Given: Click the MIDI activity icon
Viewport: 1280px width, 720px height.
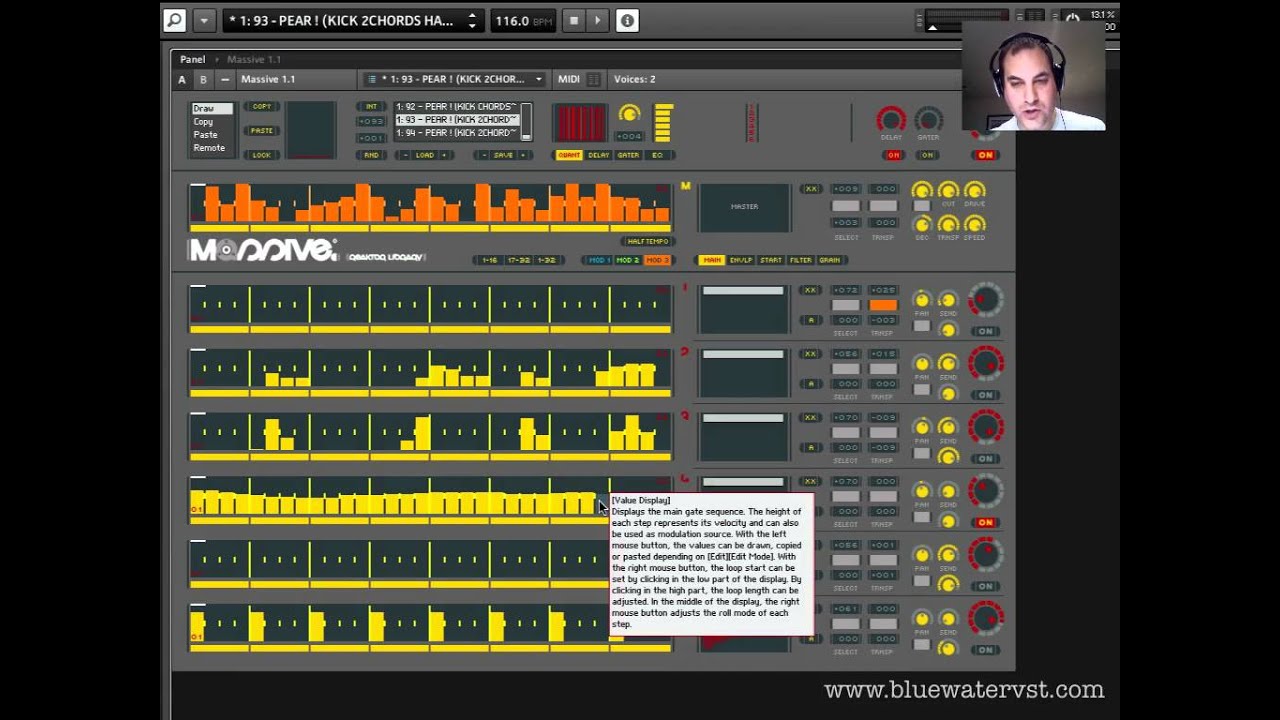Looking at the screenshot, I should (x=594, y=79).
